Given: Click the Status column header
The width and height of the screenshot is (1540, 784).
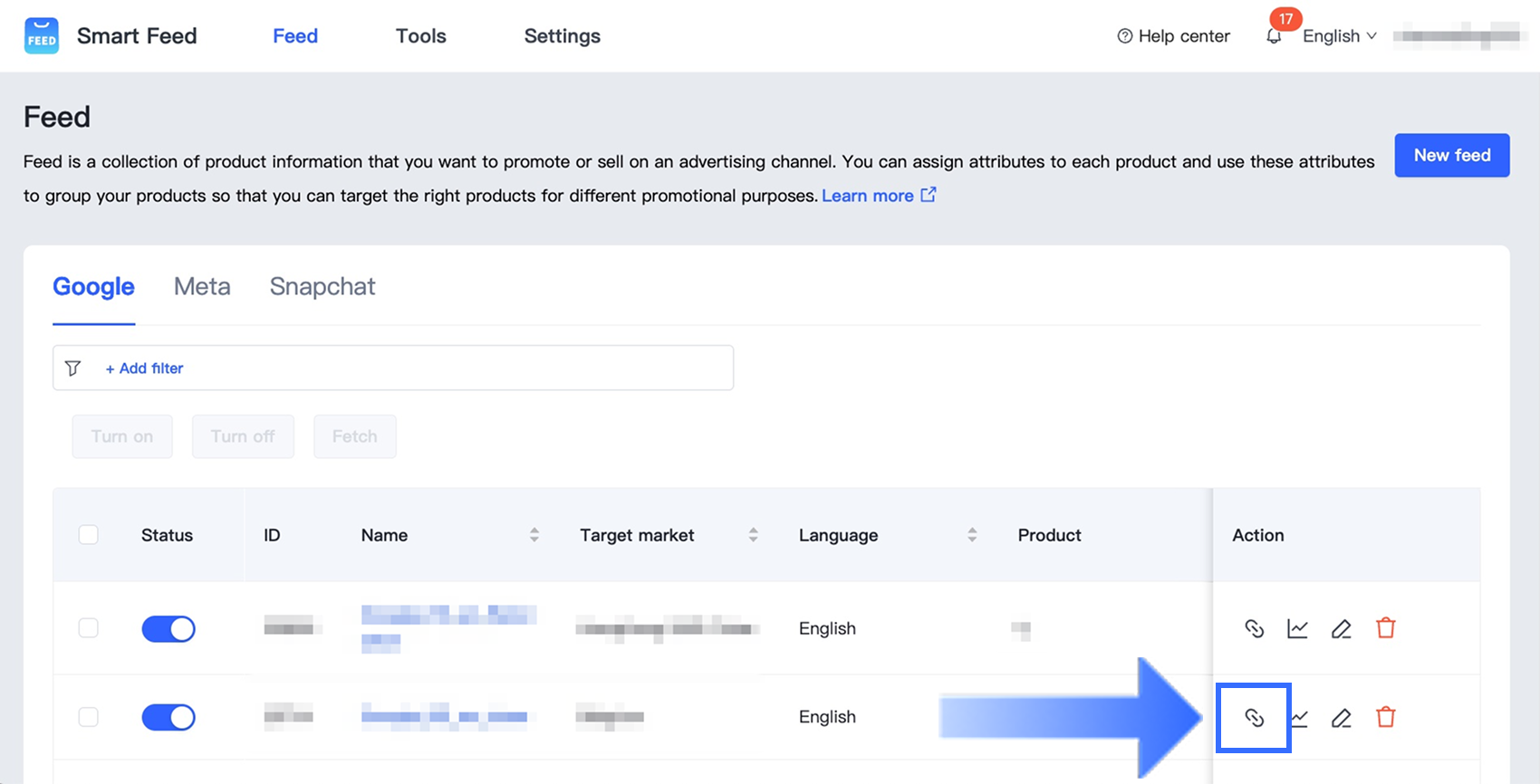Looking at the screenshot, I should (x=168, y=535).
